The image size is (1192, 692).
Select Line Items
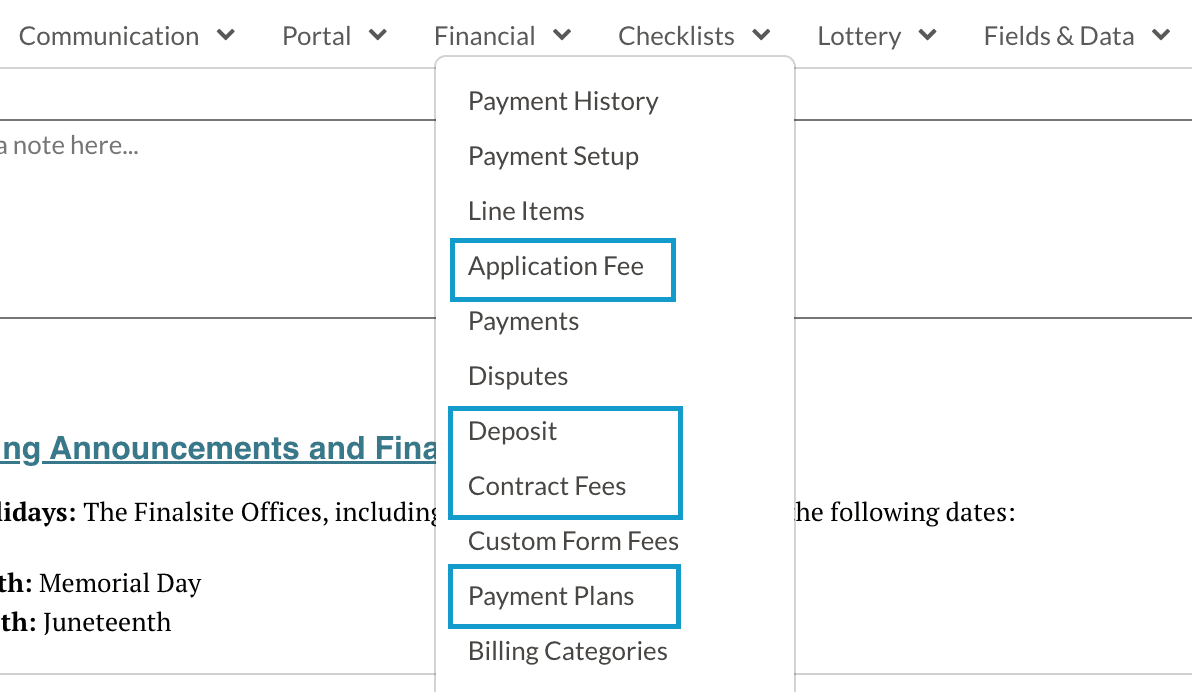click(x=526, y=210)
